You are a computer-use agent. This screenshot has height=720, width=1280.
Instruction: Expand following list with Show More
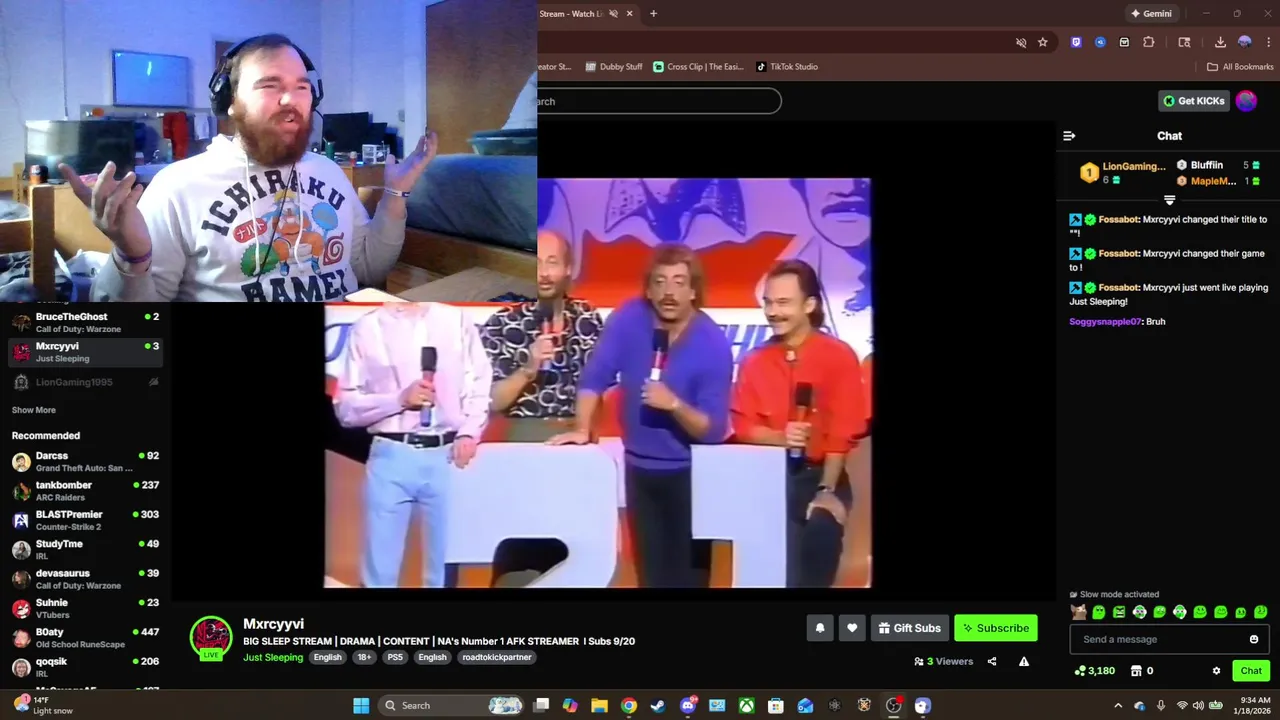click(34, 410)
